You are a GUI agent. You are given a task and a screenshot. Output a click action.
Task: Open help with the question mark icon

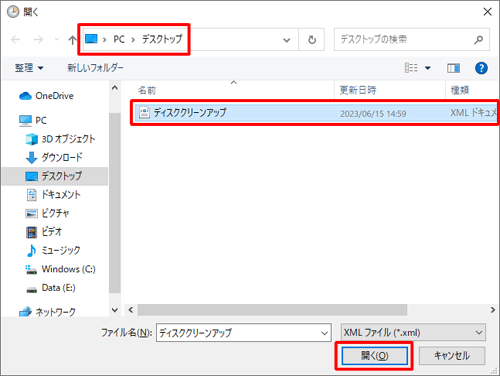[x=481, y=68]
